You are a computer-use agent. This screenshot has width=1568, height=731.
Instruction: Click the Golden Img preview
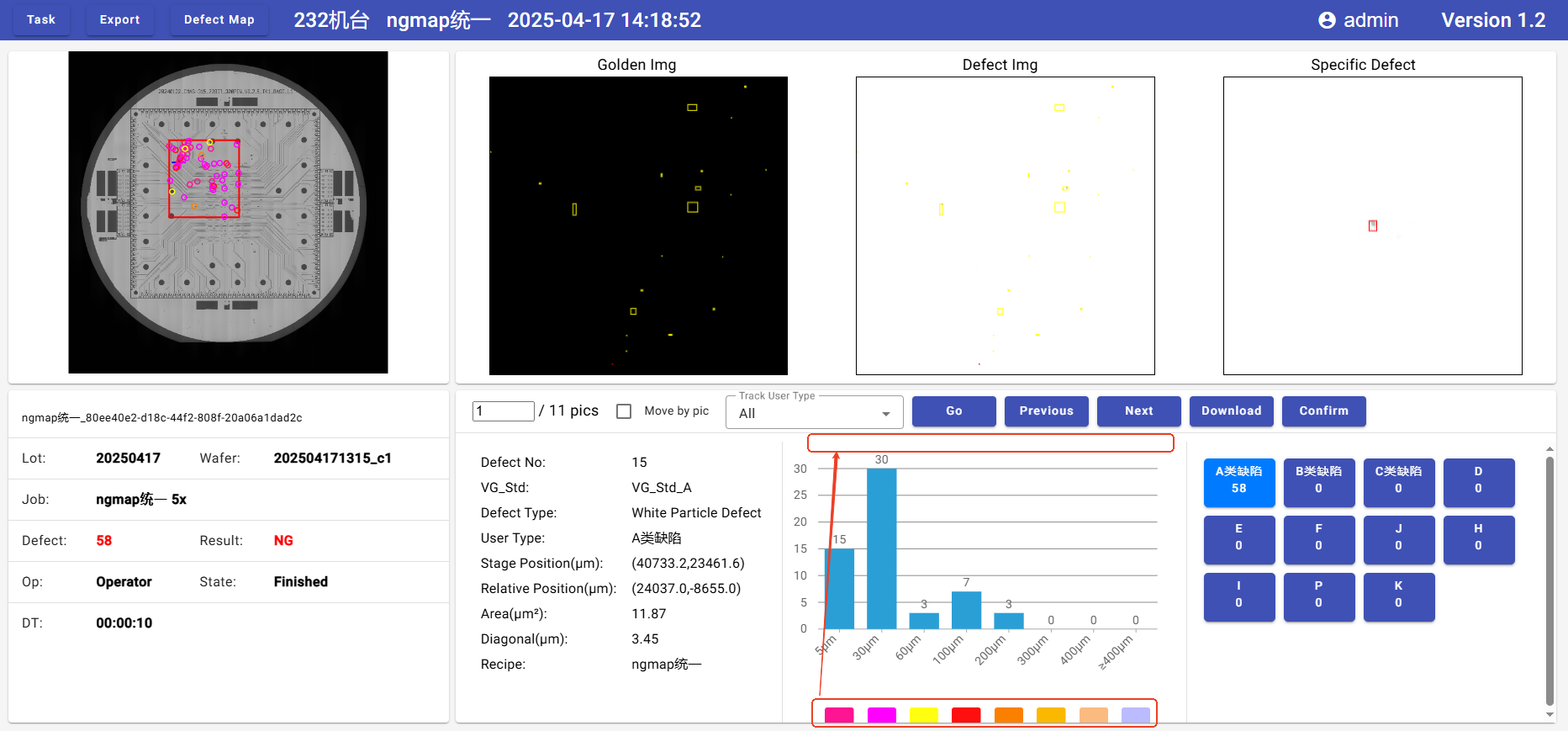(638, 225)
